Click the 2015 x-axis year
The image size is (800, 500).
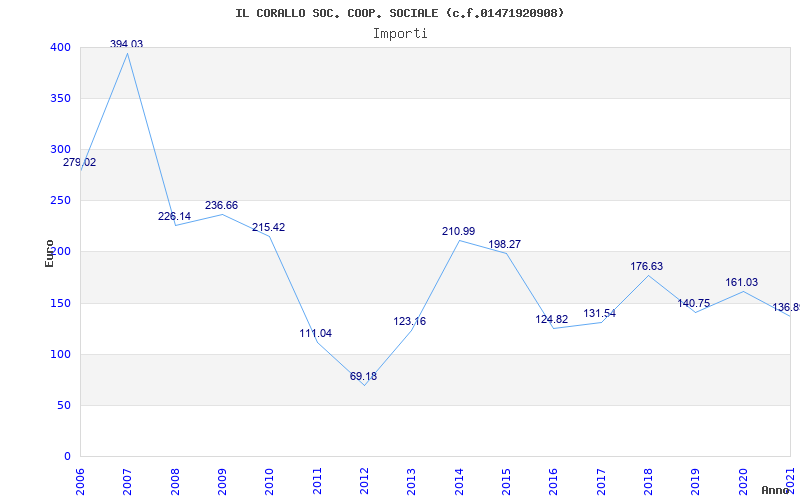[507, 481]
